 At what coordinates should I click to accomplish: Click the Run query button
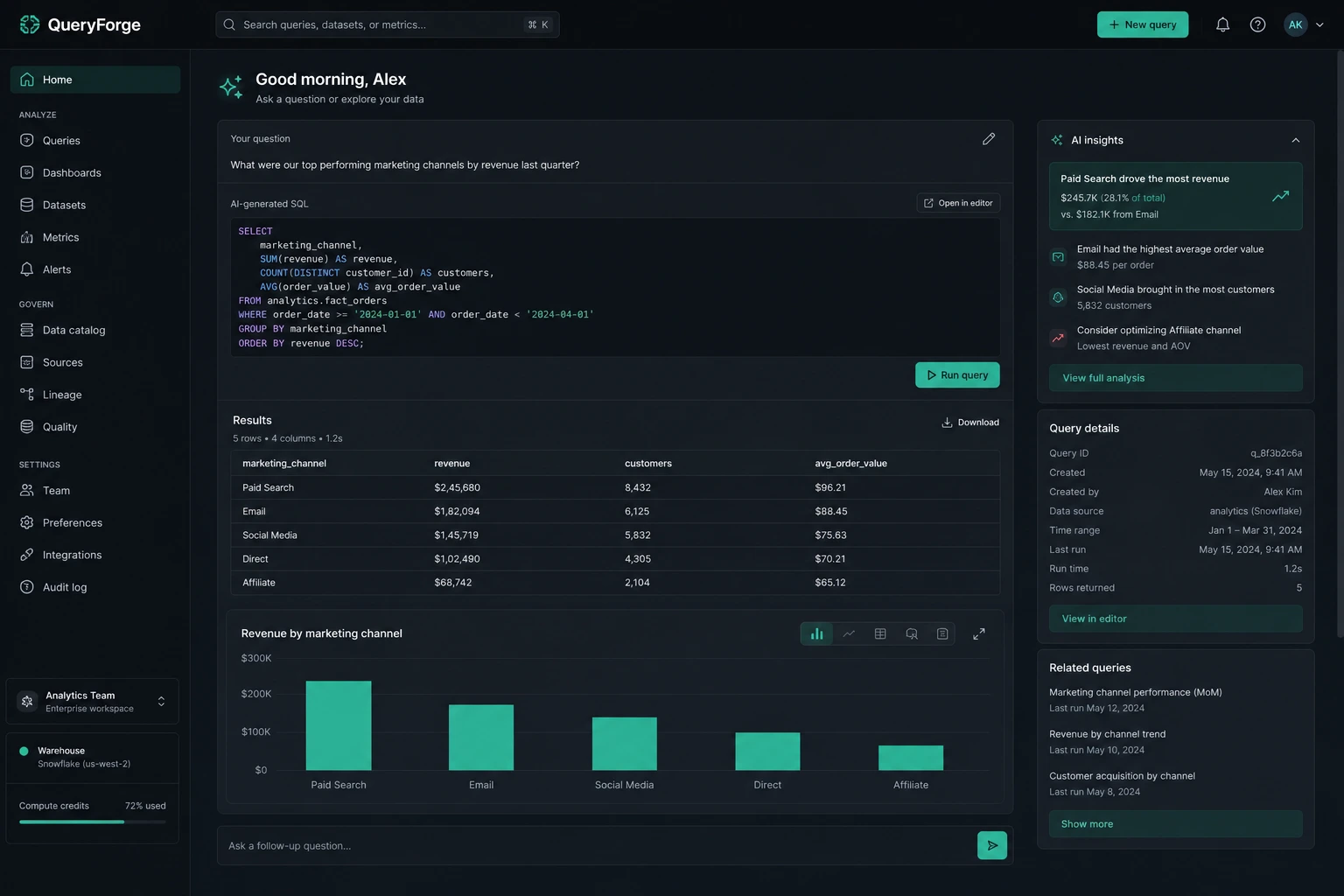pyautogui.click(x=957, y=374)
